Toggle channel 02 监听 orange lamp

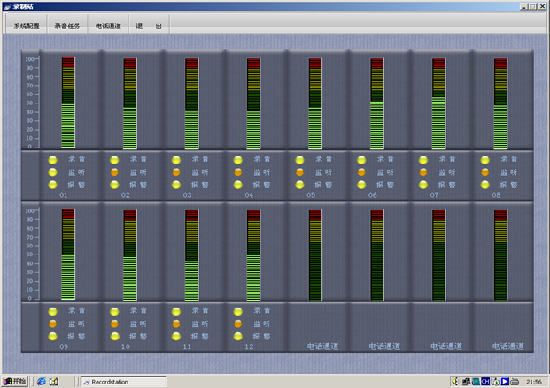(115, 172)
